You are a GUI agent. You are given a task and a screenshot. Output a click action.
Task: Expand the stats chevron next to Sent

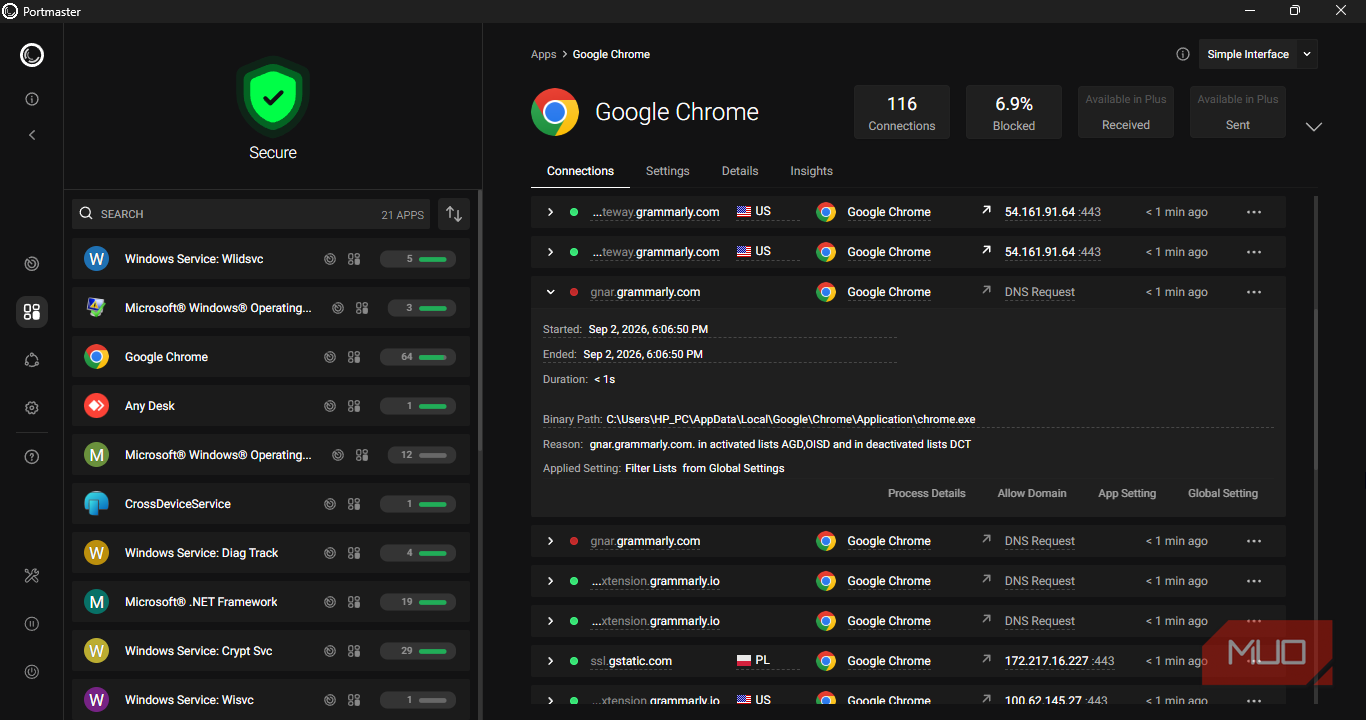pyautogui.click(x=1314, y=127)
